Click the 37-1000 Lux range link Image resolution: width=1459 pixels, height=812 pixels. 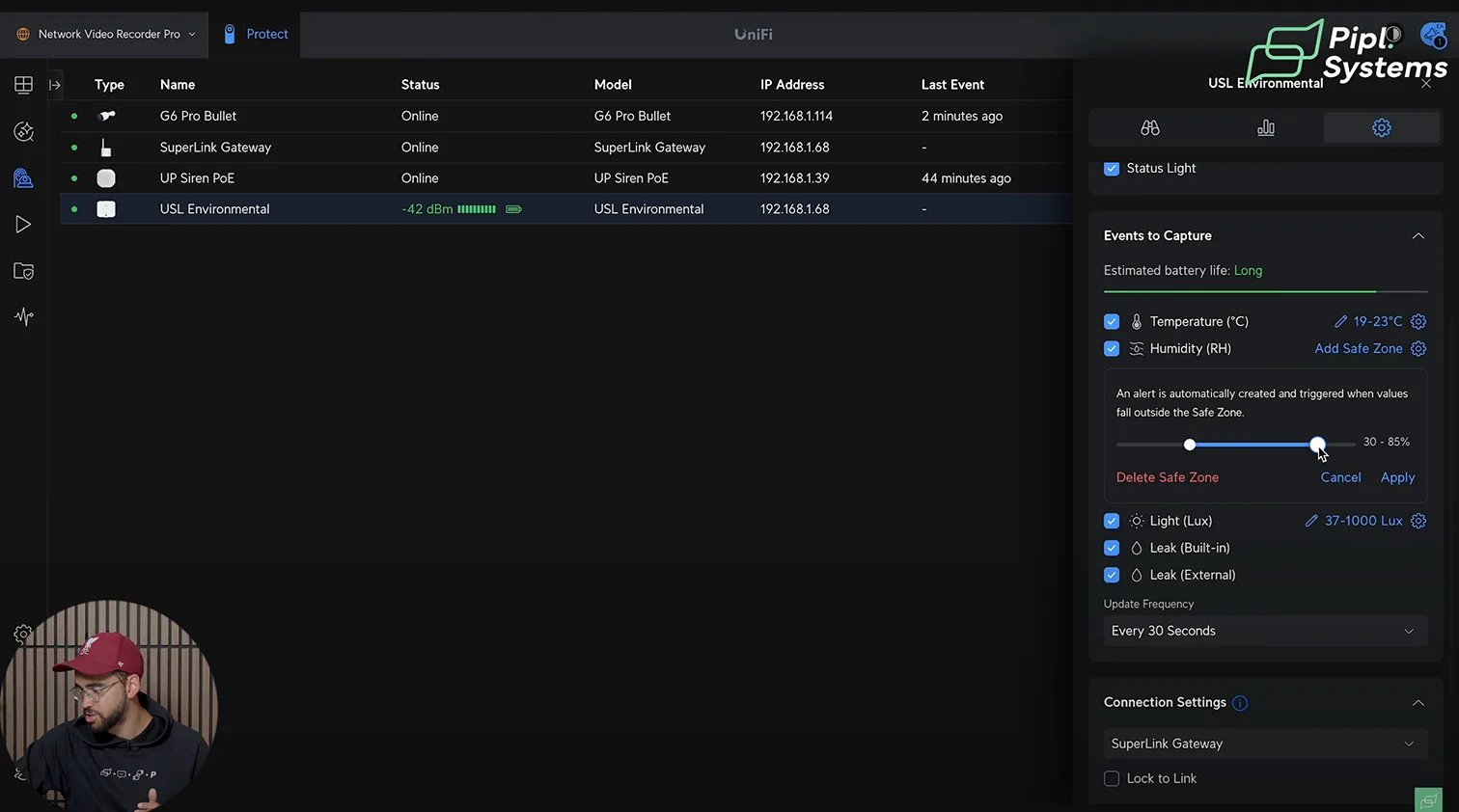(x=1363, y=521)
